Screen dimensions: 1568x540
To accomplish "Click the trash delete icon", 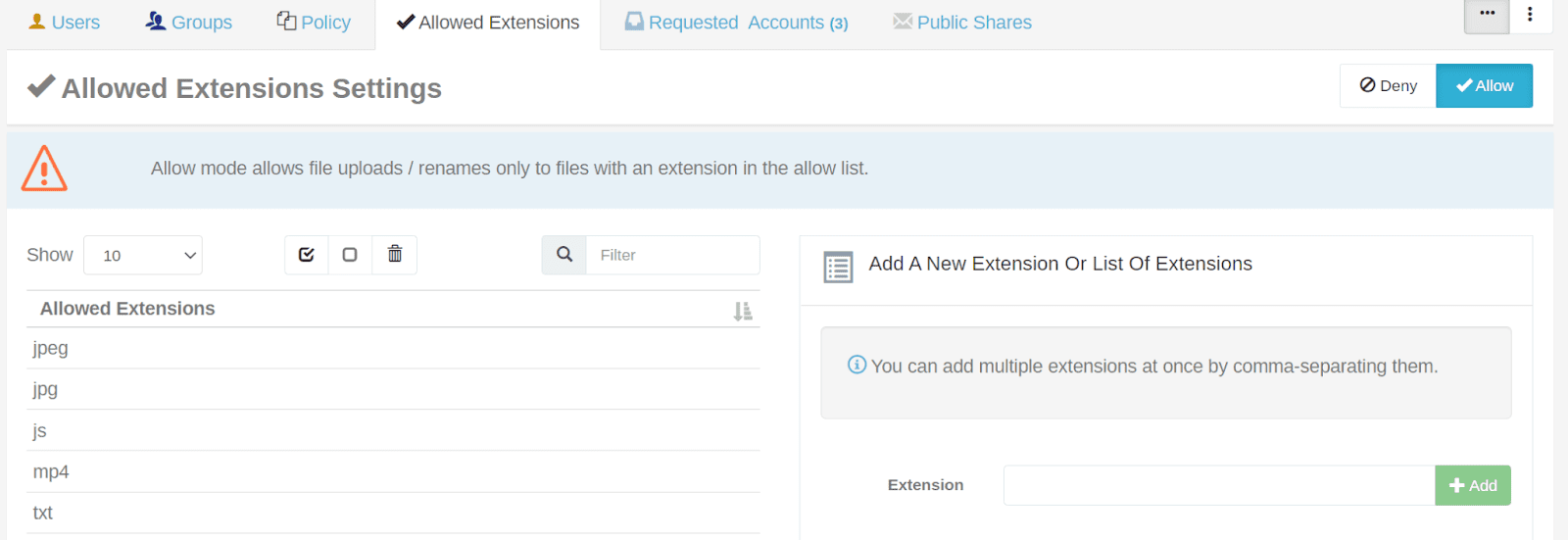I will point(395,255).
